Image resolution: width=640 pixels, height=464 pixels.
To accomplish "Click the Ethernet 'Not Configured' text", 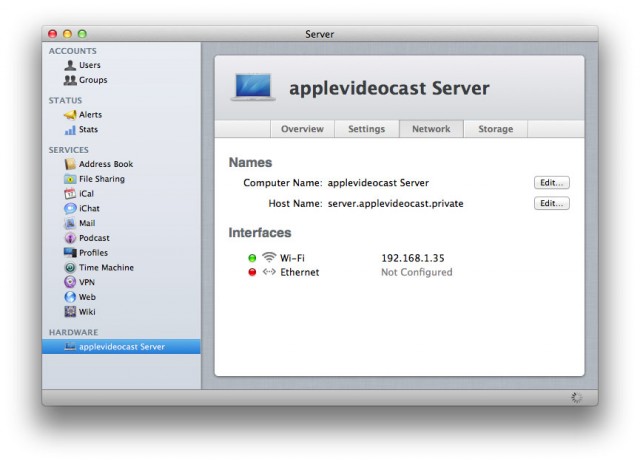I will point(417,272).
